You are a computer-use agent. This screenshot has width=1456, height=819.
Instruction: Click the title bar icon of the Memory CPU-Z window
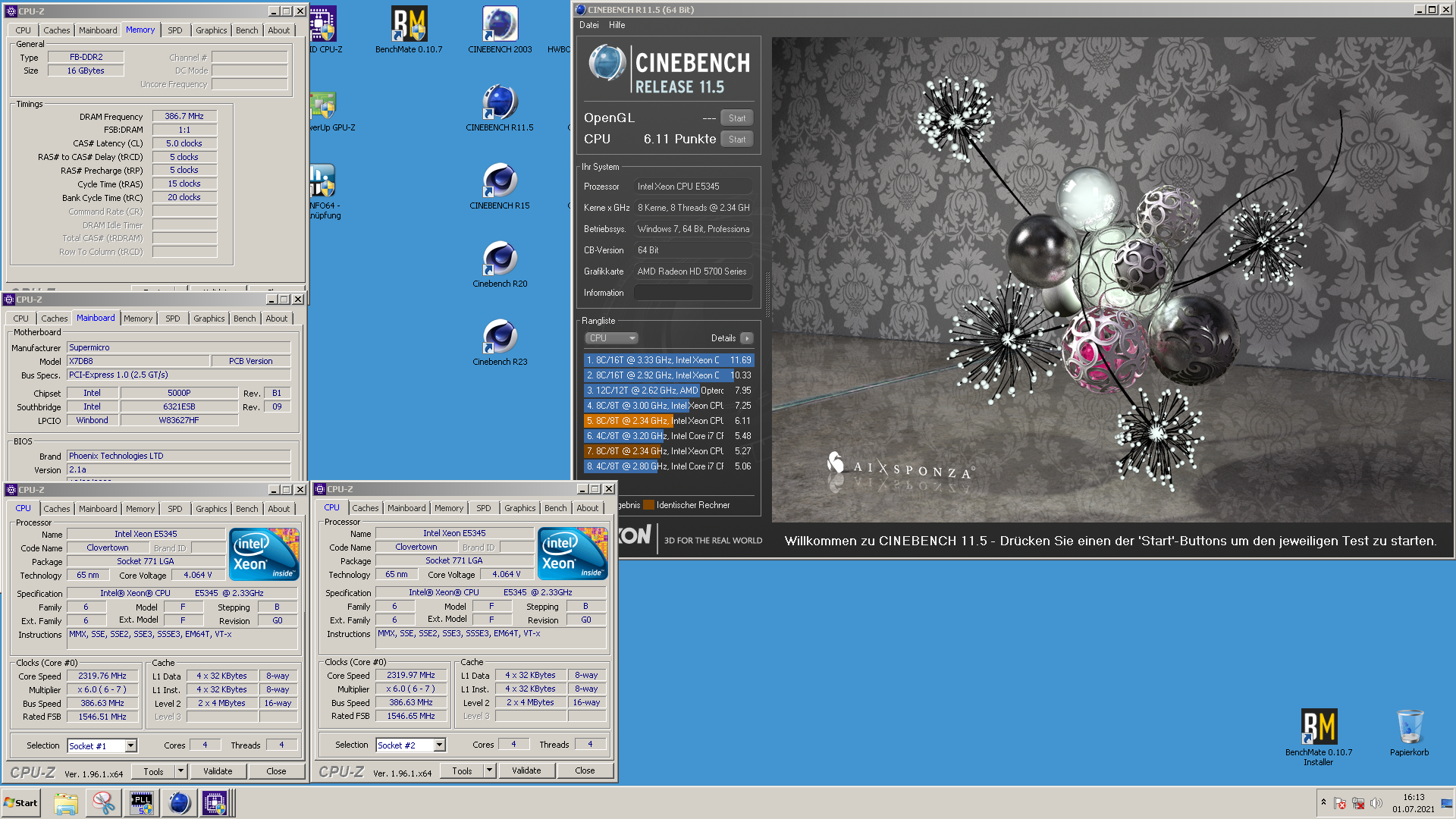pos(11,11)
